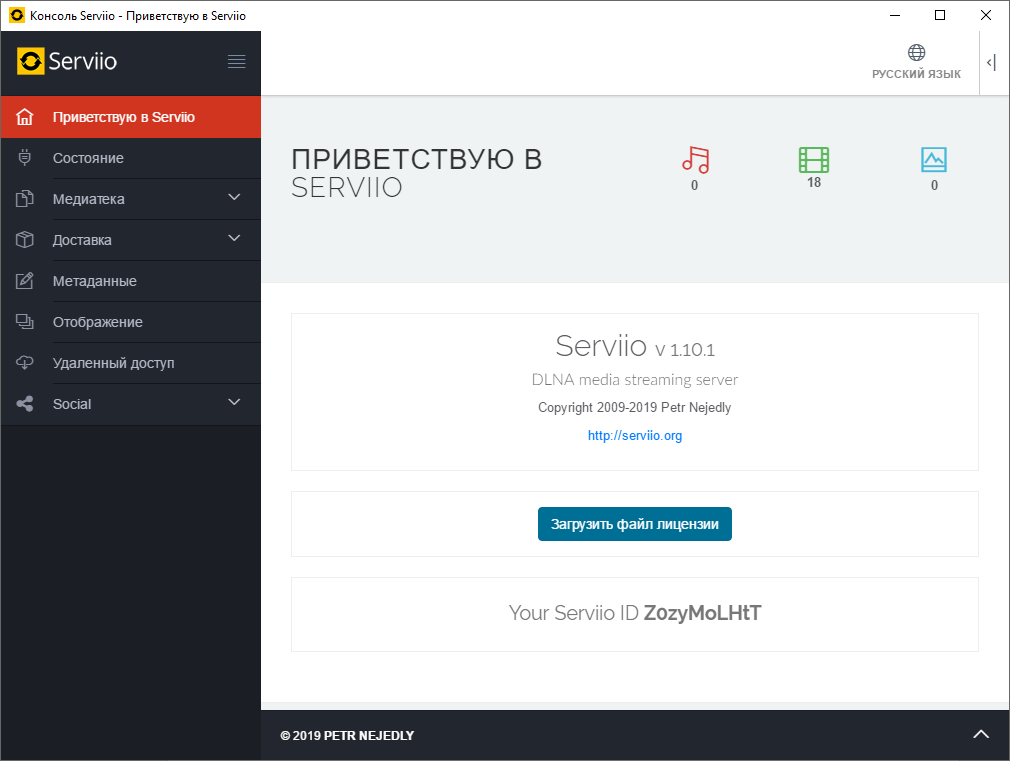1010x761 pixels.
Task: Click the ПРИВЕТСТВУЮ В SERVIIO heading
Action: [417, 173]
